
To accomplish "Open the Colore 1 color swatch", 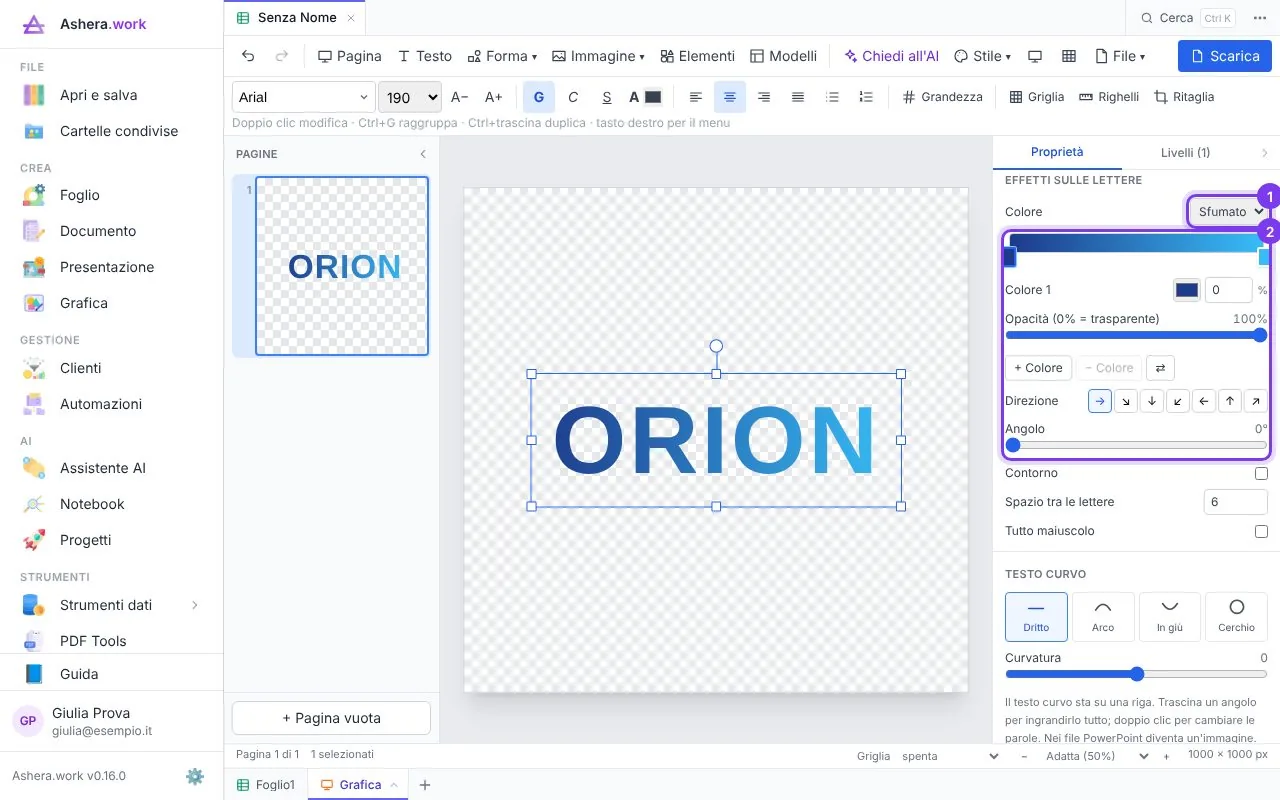I will (x=1186, y=290).
